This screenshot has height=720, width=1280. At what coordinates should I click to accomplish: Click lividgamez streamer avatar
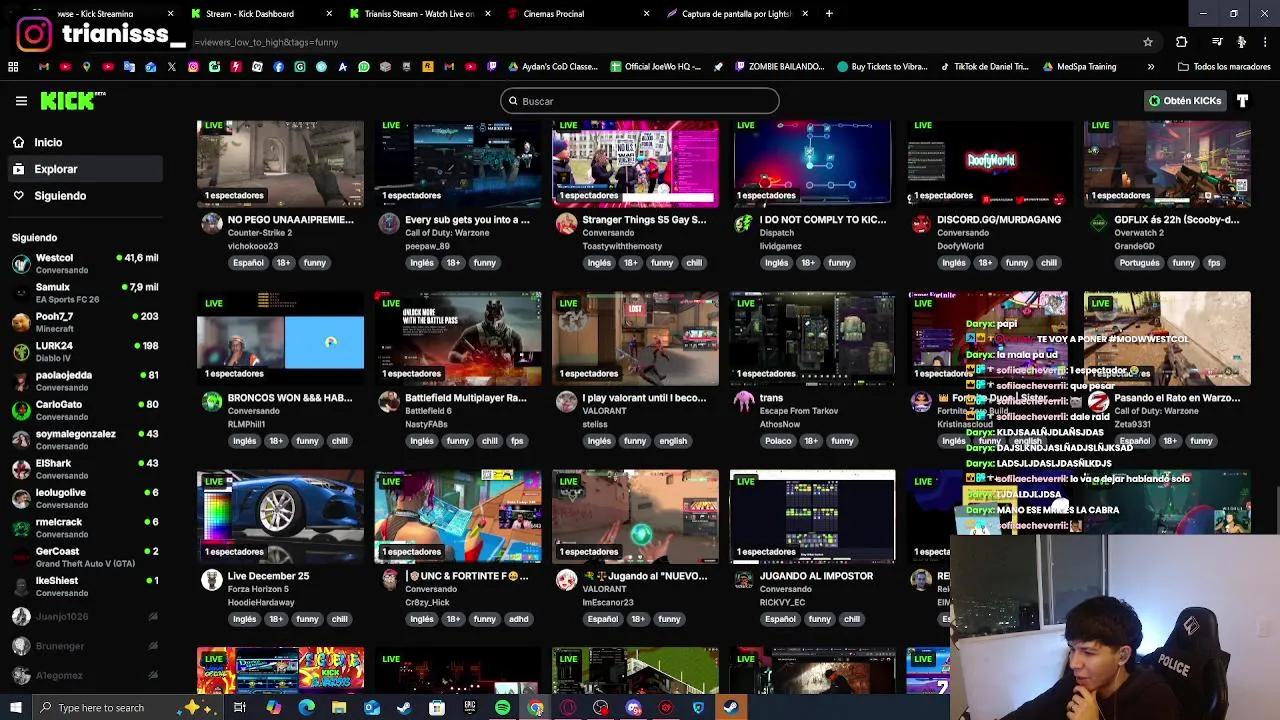743,223
